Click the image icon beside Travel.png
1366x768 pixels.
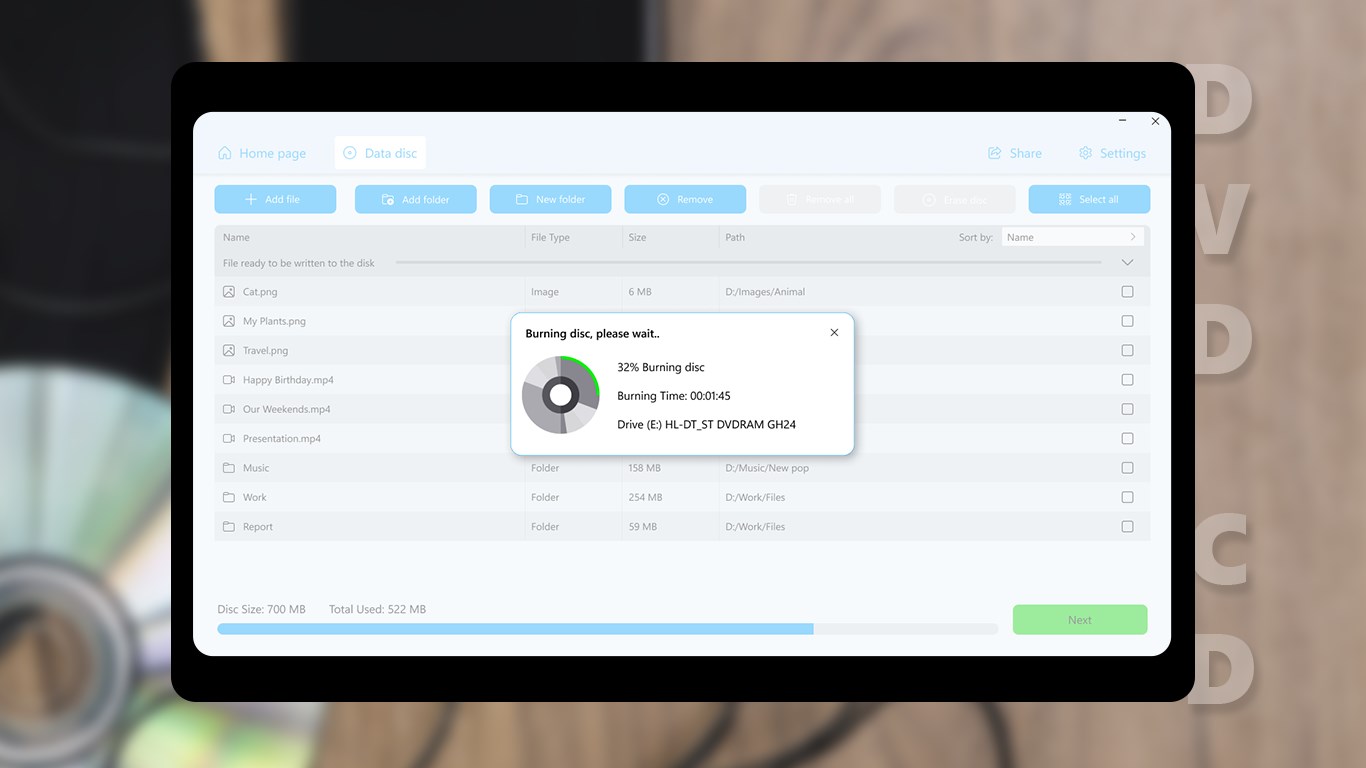coord(229,350)
